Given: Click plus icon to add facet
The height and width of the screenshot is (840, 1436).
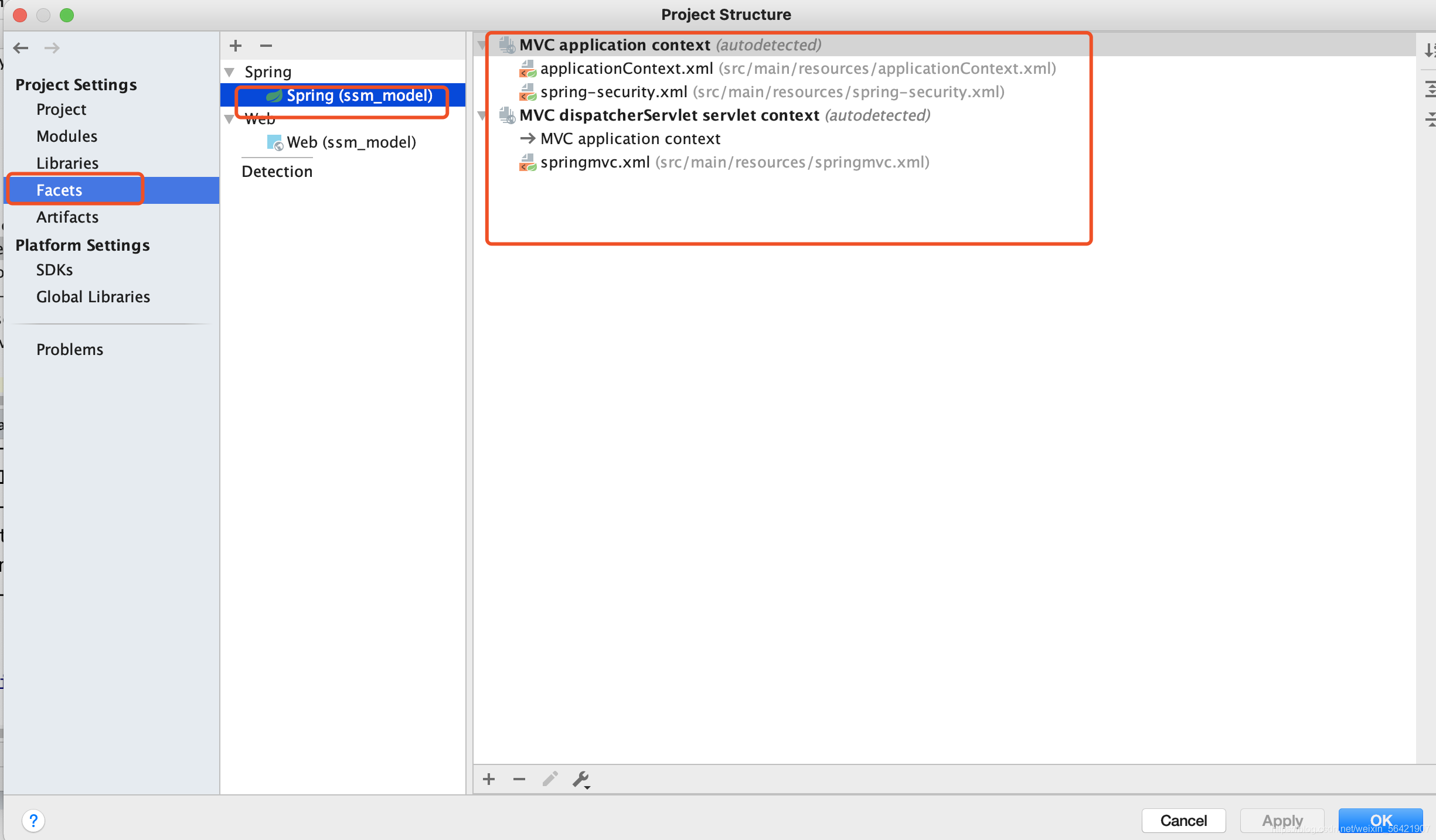Looking at the screenshot, I should pyautogui.click(x=236, y=46).
